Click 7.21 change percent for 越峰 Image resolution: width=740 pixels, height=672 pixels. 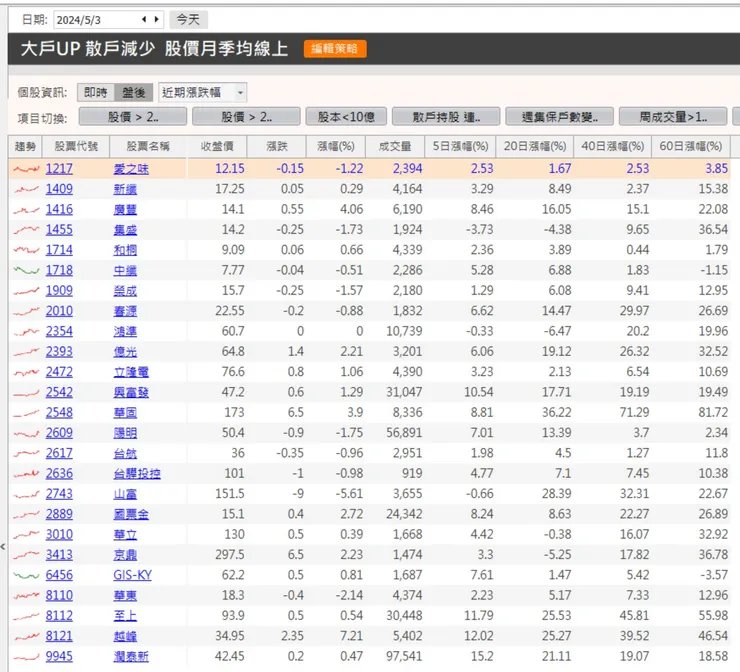click(x=352, y=636)
